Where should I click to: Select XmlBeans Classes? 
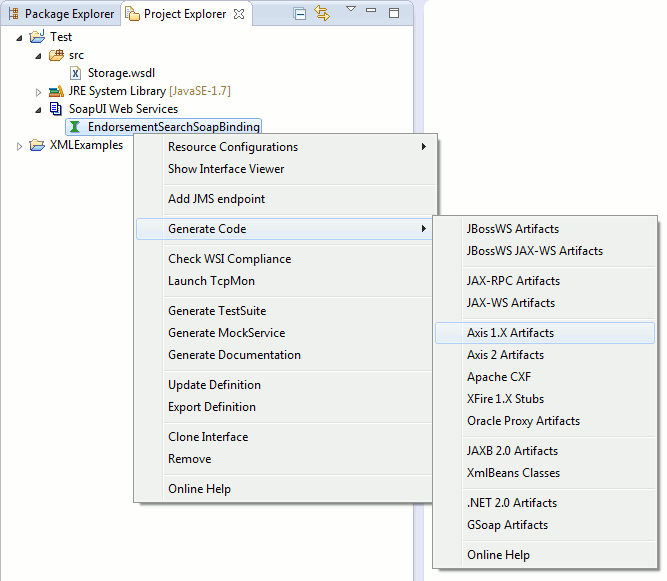(513, 473)
